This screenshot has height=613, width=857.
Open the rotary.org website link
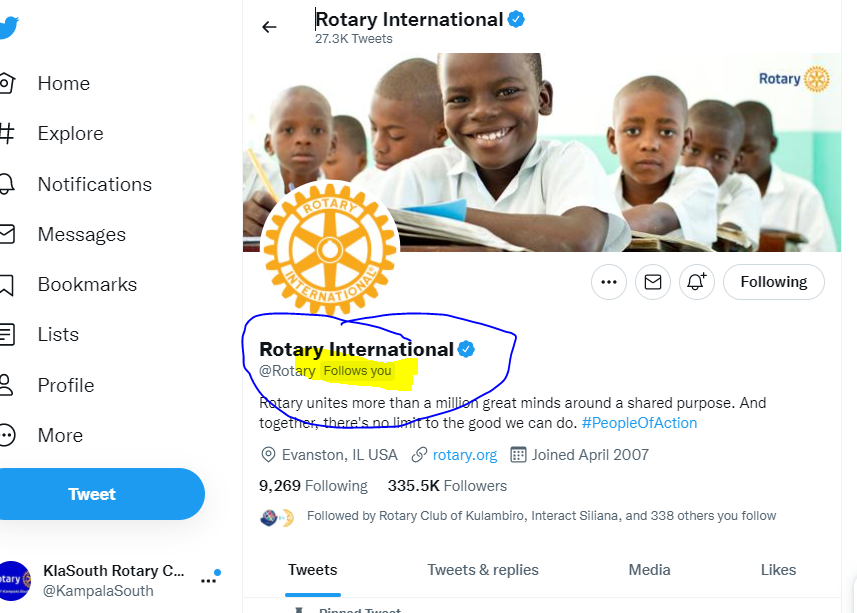(x=465, y=455)
